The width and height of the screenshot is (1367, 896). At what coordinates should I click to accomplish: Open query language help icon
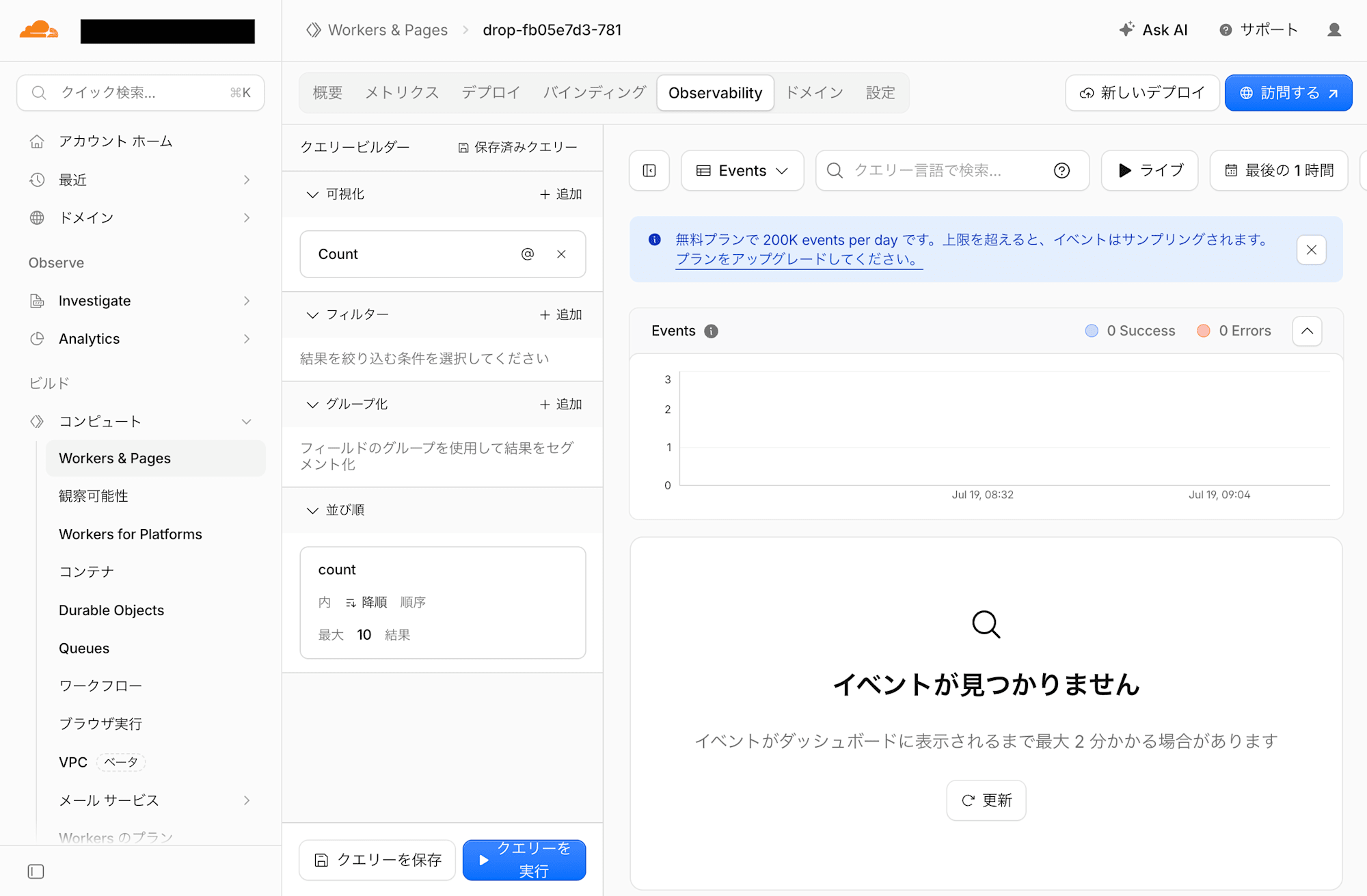coord(1061,171)
